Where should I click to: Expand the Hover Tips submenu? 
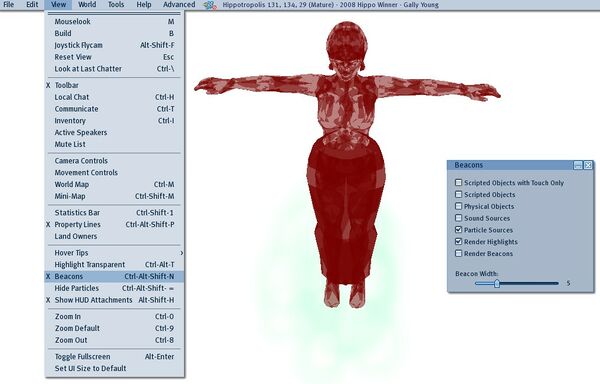pos(114,253)
